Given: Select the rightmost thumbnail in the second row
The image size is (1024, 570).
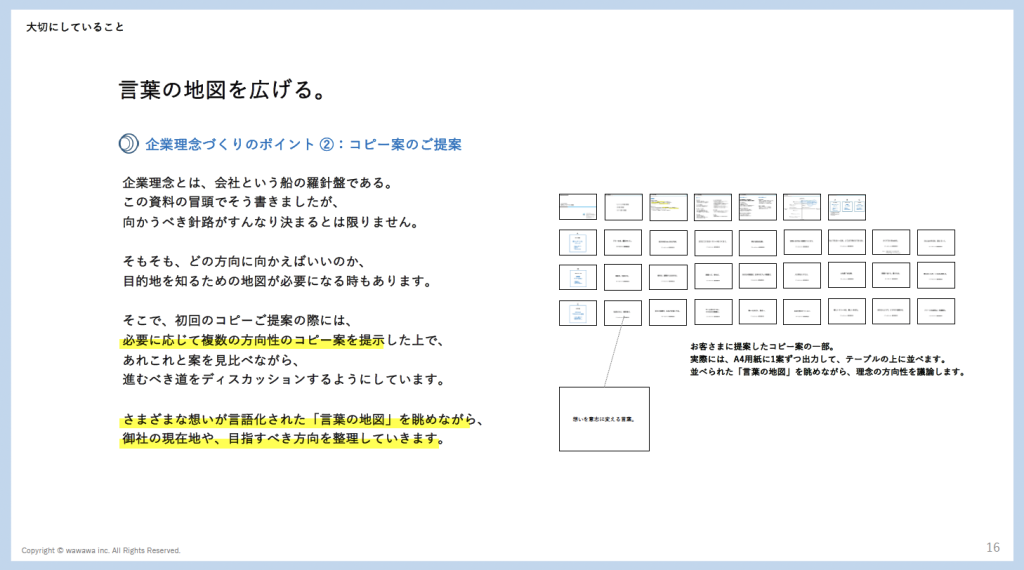Looking at the screenshot, I should [x=936, y=242].
